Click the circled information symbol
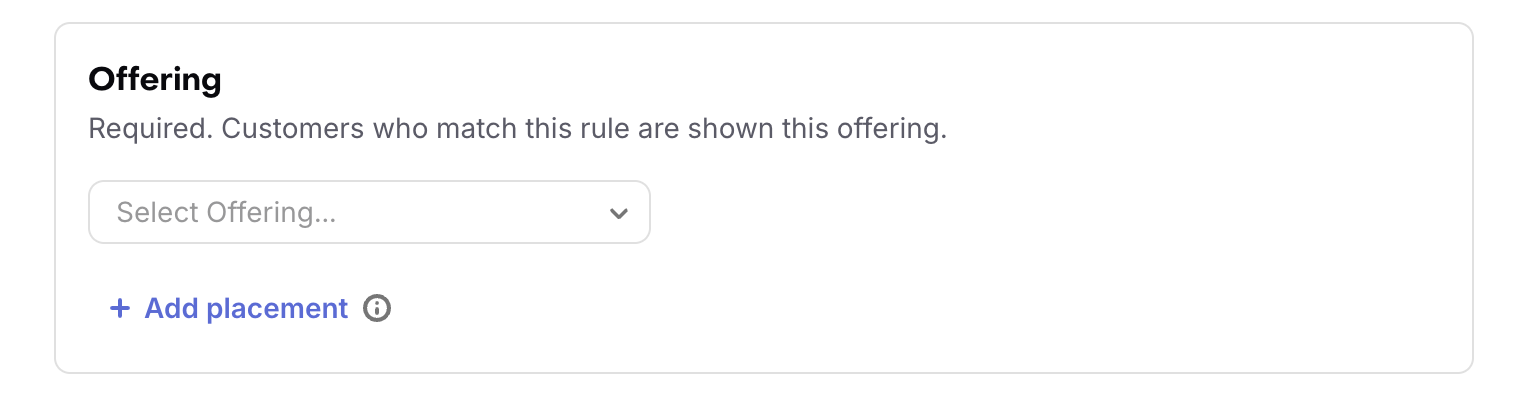Viewport: 1526px width, 404px height. pos(377,309)
